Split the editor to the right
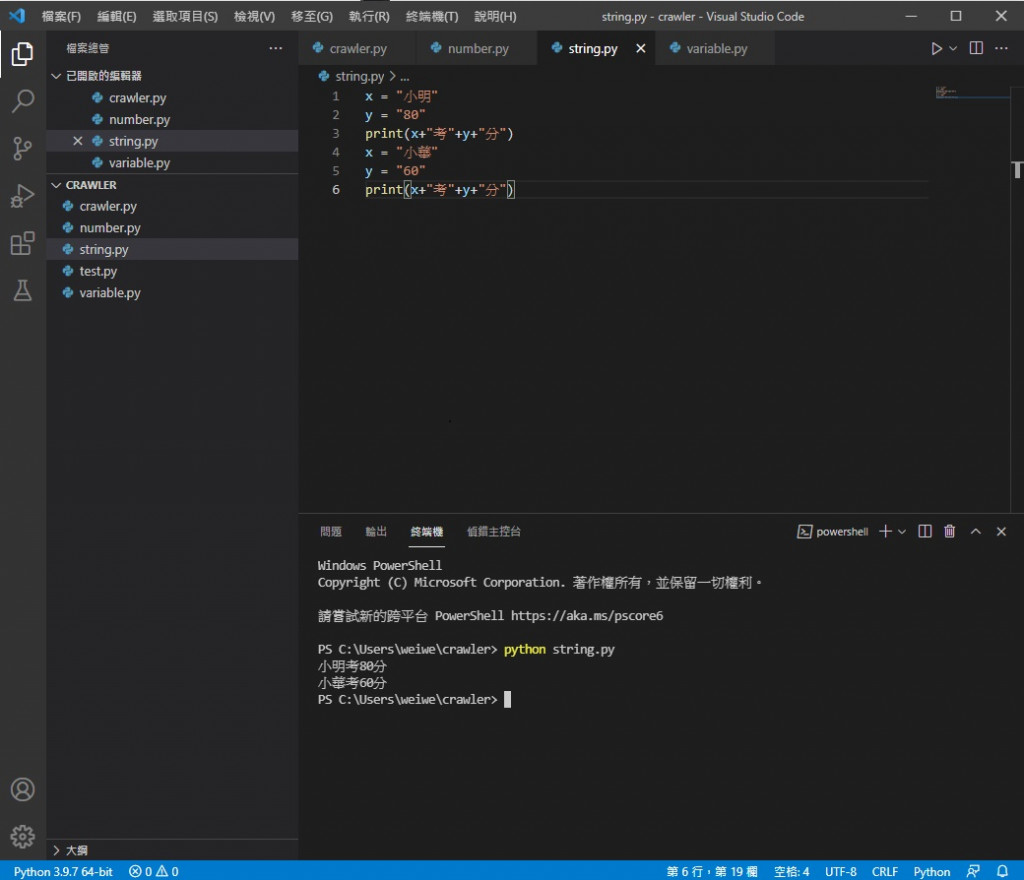The image size is (1024, 880). (976, 48)
